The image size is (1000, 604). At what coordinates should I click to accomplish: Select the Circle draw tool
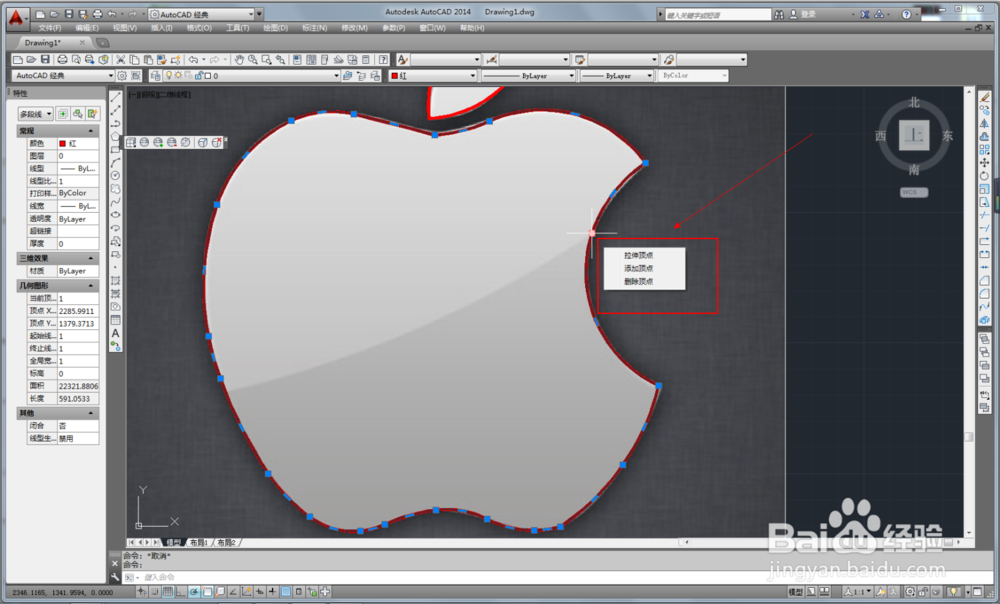tap(115, 175)
